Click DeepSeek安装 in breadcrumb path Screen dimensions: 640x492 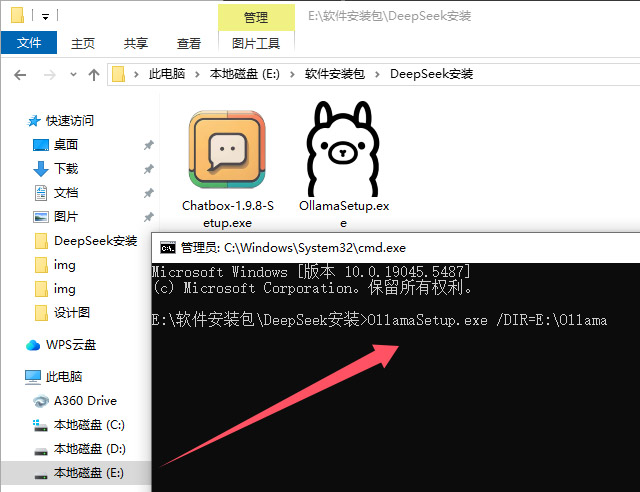431,74
